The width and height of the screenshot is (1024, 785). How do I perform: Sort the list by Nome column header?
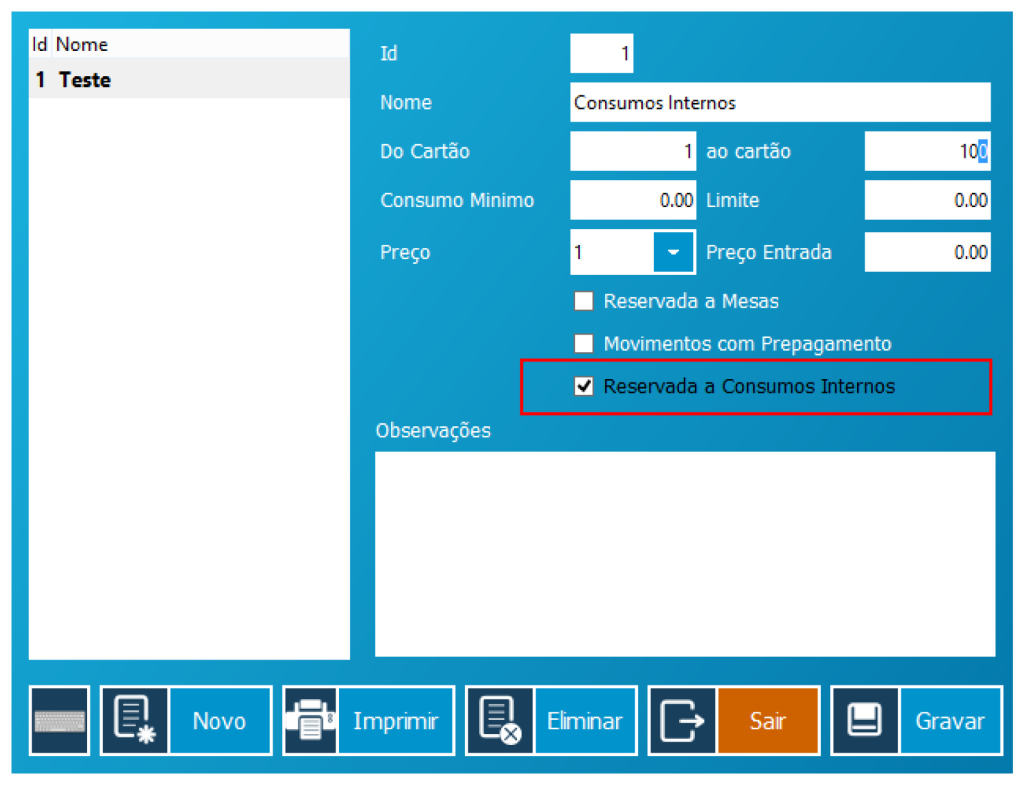pyautogui.click(x=82, y=44)
